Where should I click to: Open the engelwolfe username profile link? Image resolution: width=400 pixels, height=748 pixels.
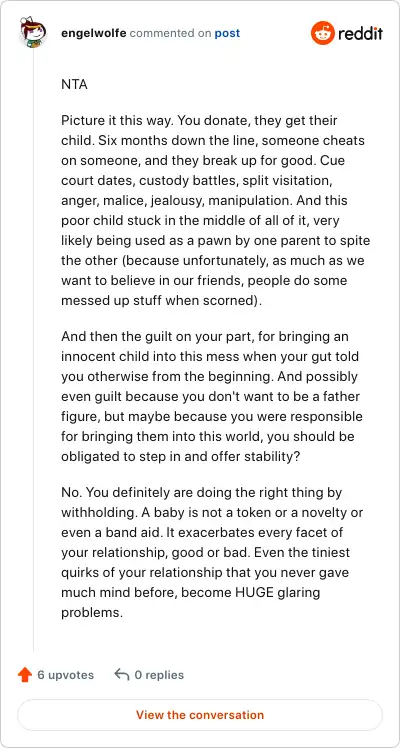93,33
